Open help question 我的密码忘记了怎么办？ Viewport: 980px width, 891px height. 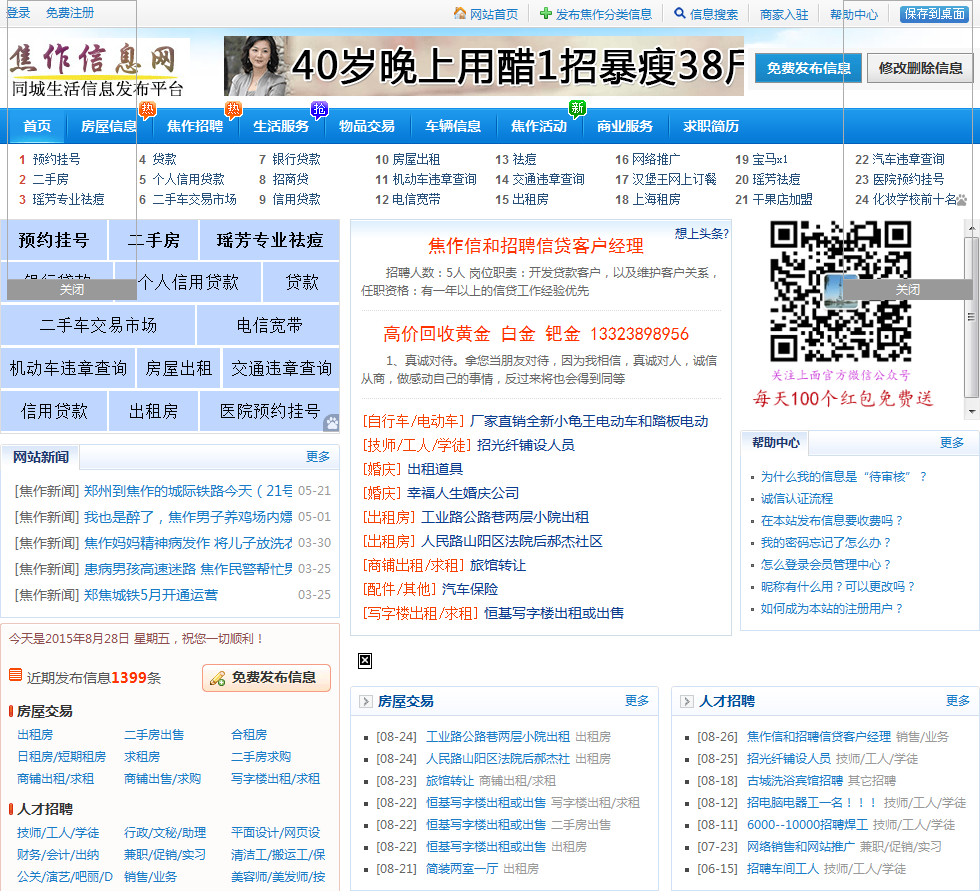tap(827, 543)
